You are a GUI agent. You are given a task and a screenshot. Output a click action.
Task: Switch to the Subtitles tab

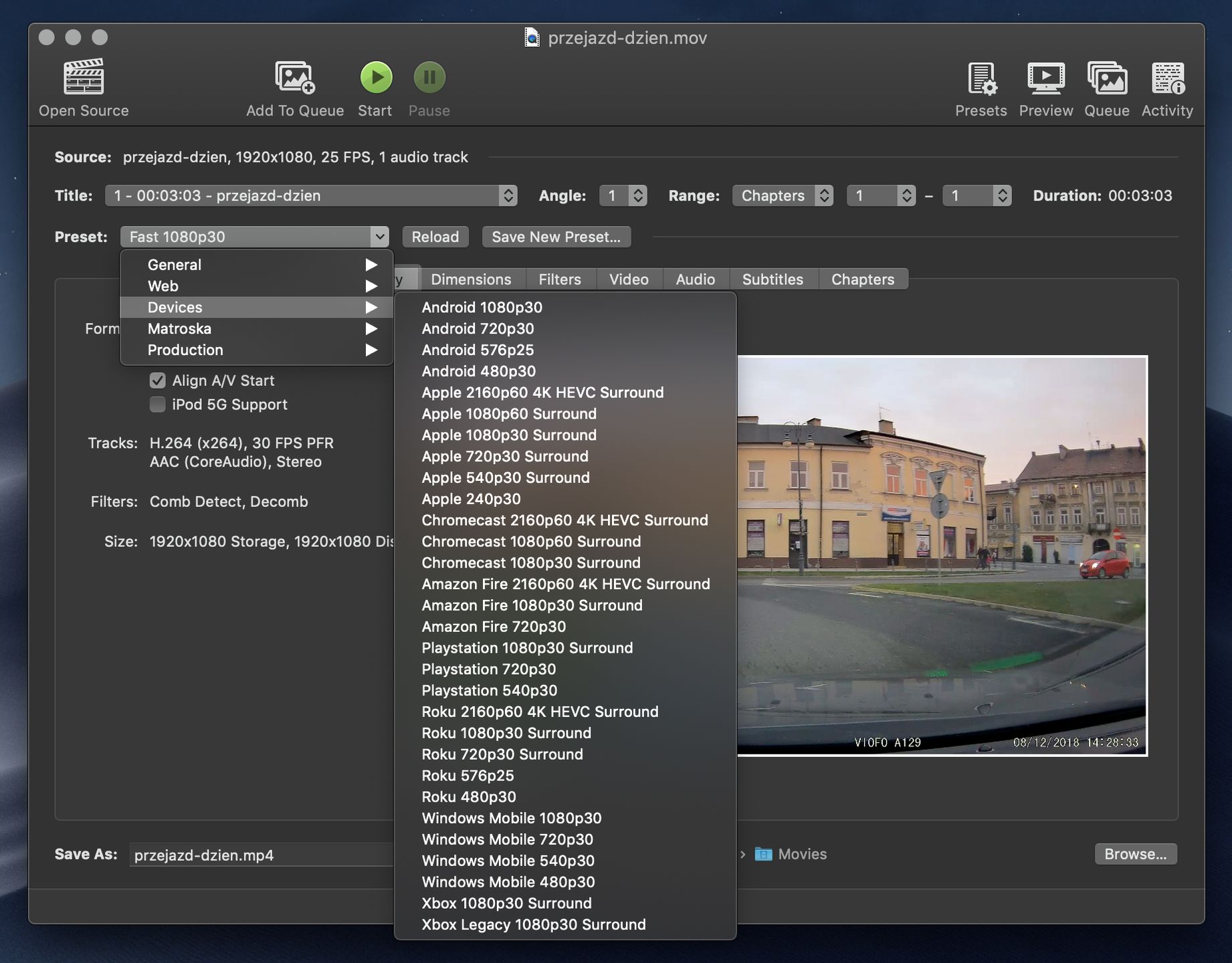click(x=773, y=279)
